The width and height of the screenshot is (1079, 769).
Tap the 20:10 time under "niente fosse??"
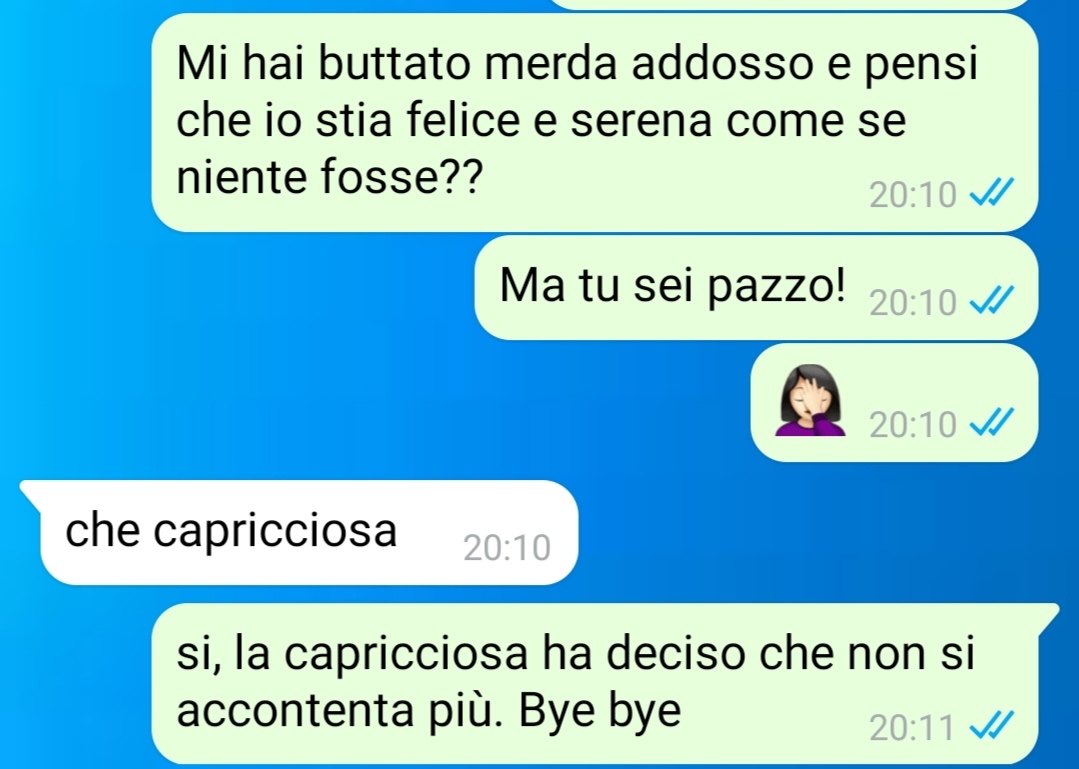[x=912, y=195]
